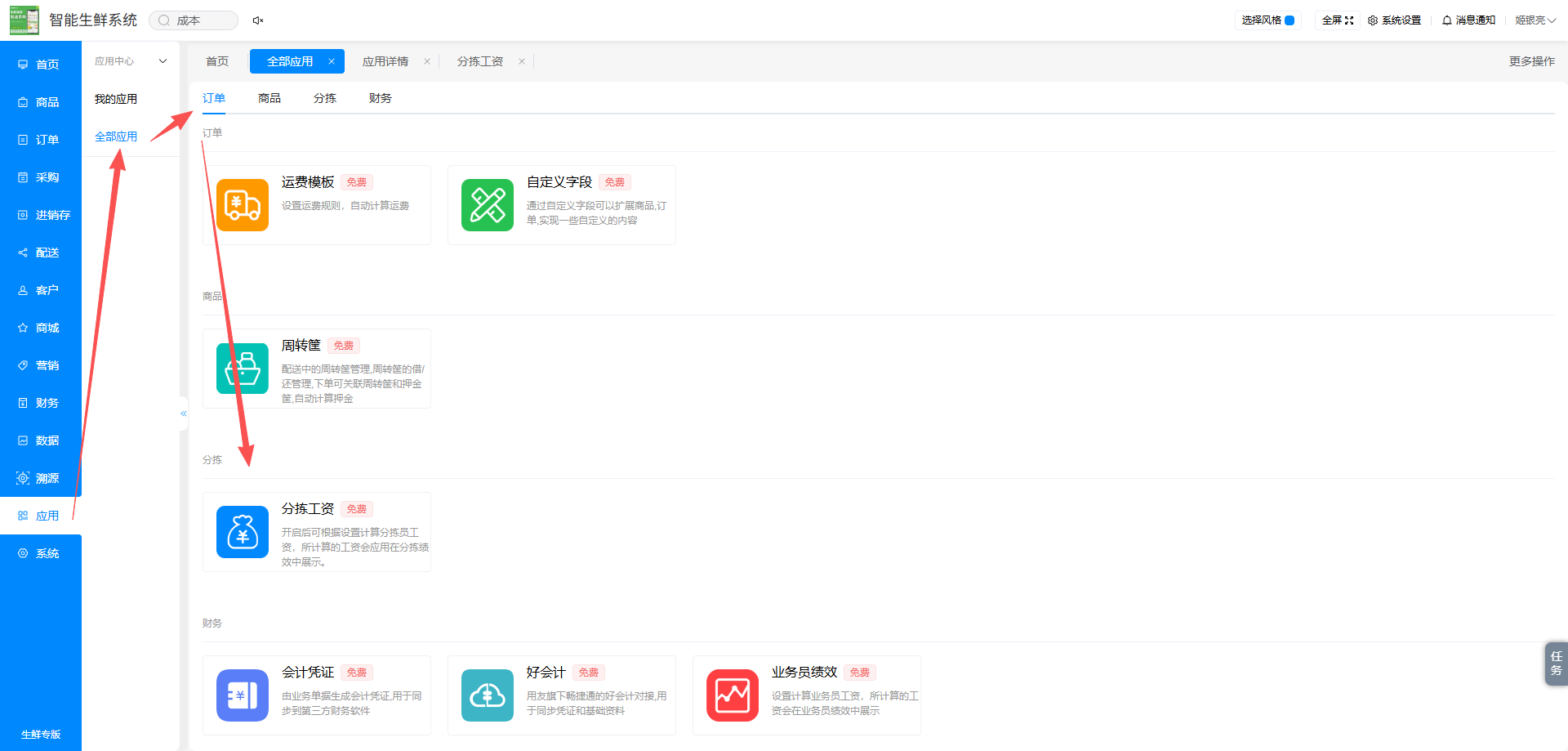Open 溯源 in the left sidebar
Viewport: 1568px width, 751px height.
(x=41, y=478)
